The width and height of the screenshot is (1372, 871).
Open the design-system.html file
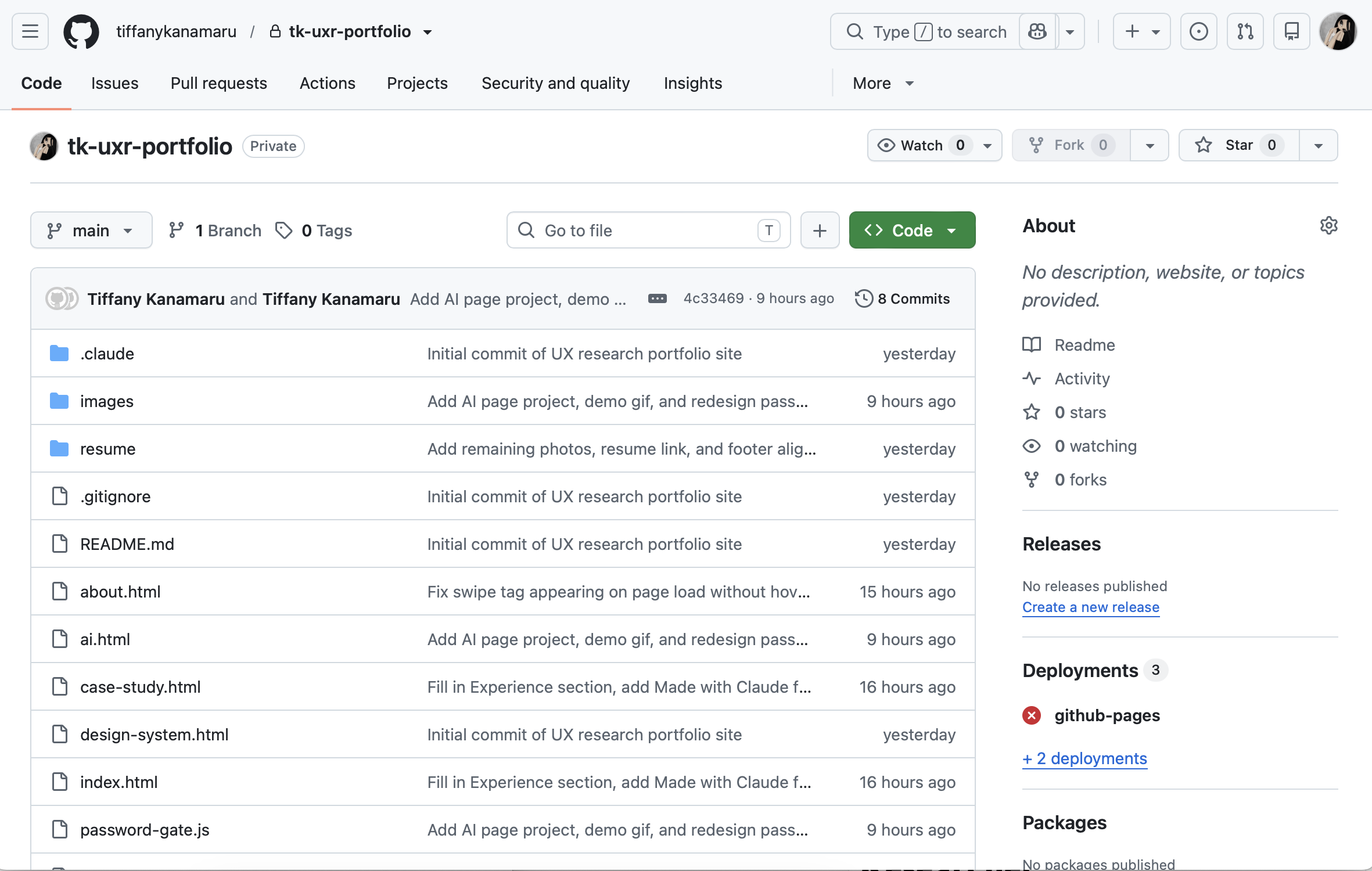(155, 735)
